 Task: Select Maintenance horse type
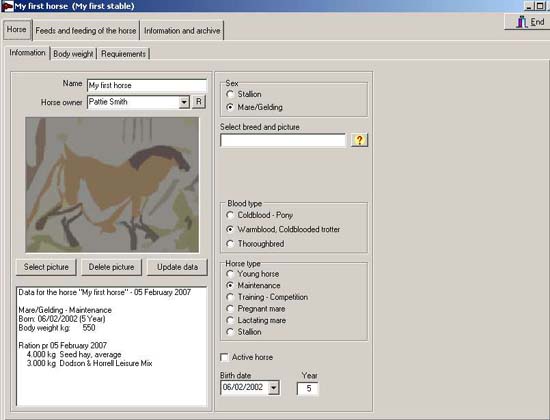pyautogui.click(x=230, y=285)
